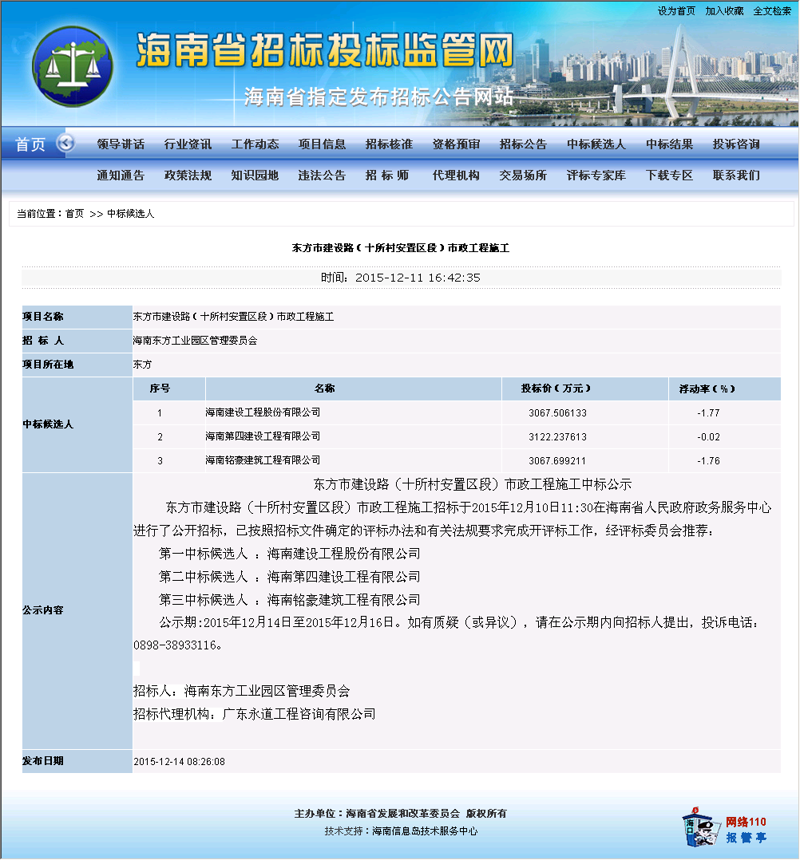Select the bold centered heading 东方市建设路（十所村安置区段）市政工程施工
The height and width of the screenshot is (860, 800).
coord(400,248)
